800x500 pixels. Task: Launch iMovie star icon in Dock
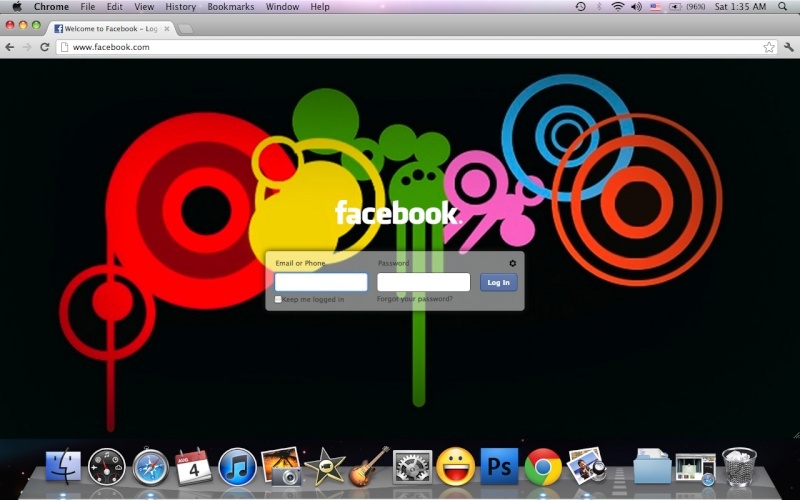tap(324, 466)
